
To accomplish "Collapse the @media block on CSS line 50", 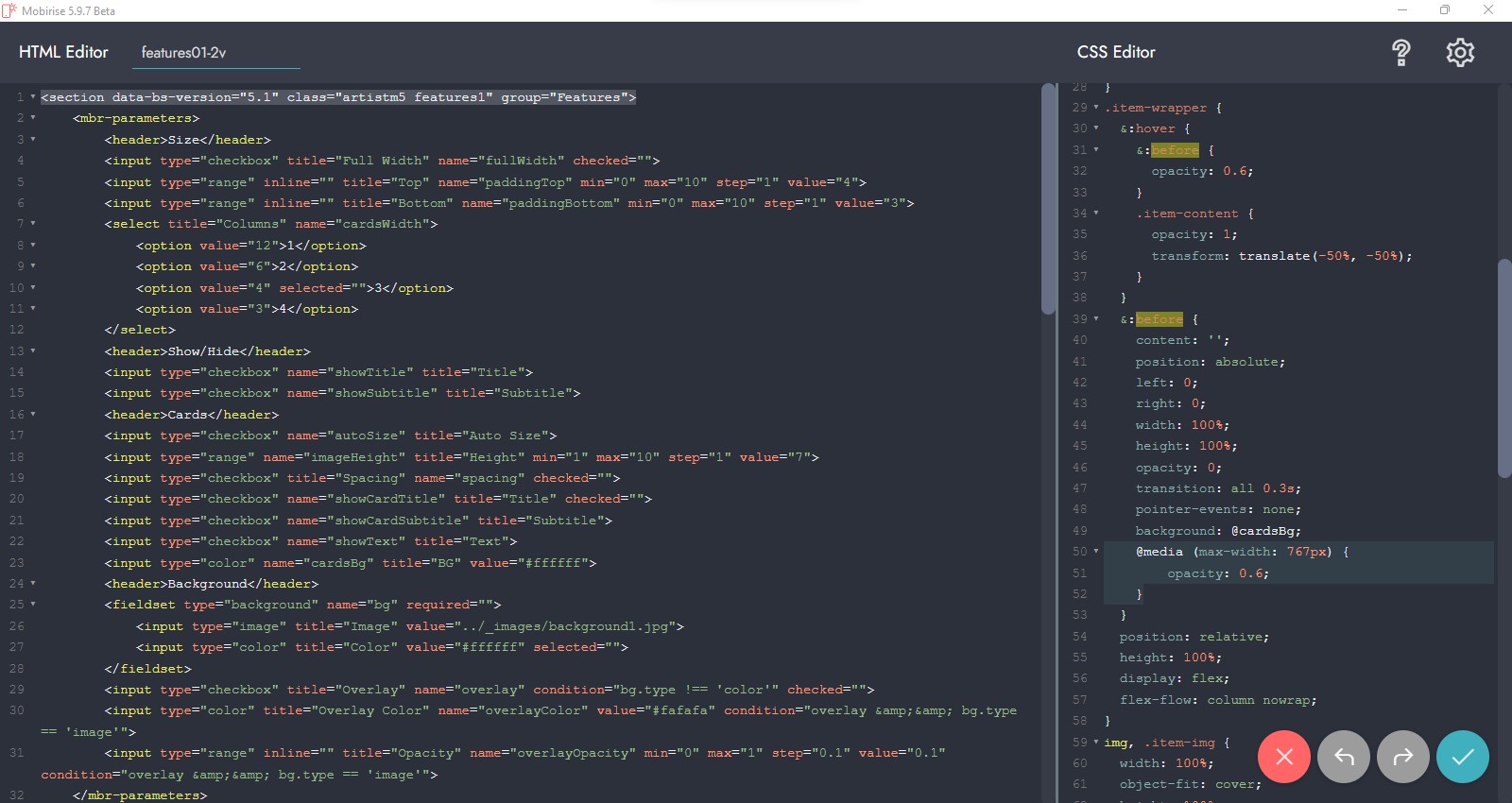I will coord(1096,552).
